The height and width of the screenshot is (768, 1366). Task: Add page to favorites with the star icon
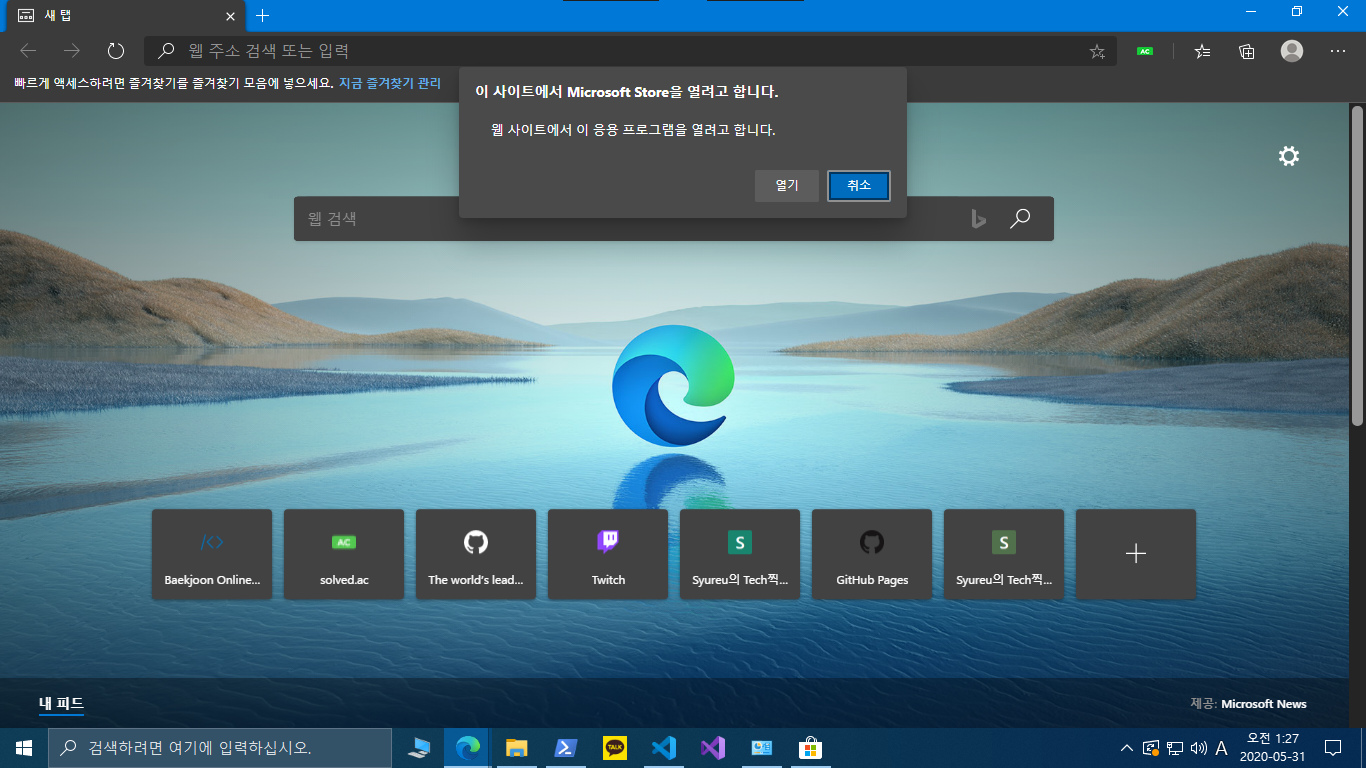tap(1097, 51)
